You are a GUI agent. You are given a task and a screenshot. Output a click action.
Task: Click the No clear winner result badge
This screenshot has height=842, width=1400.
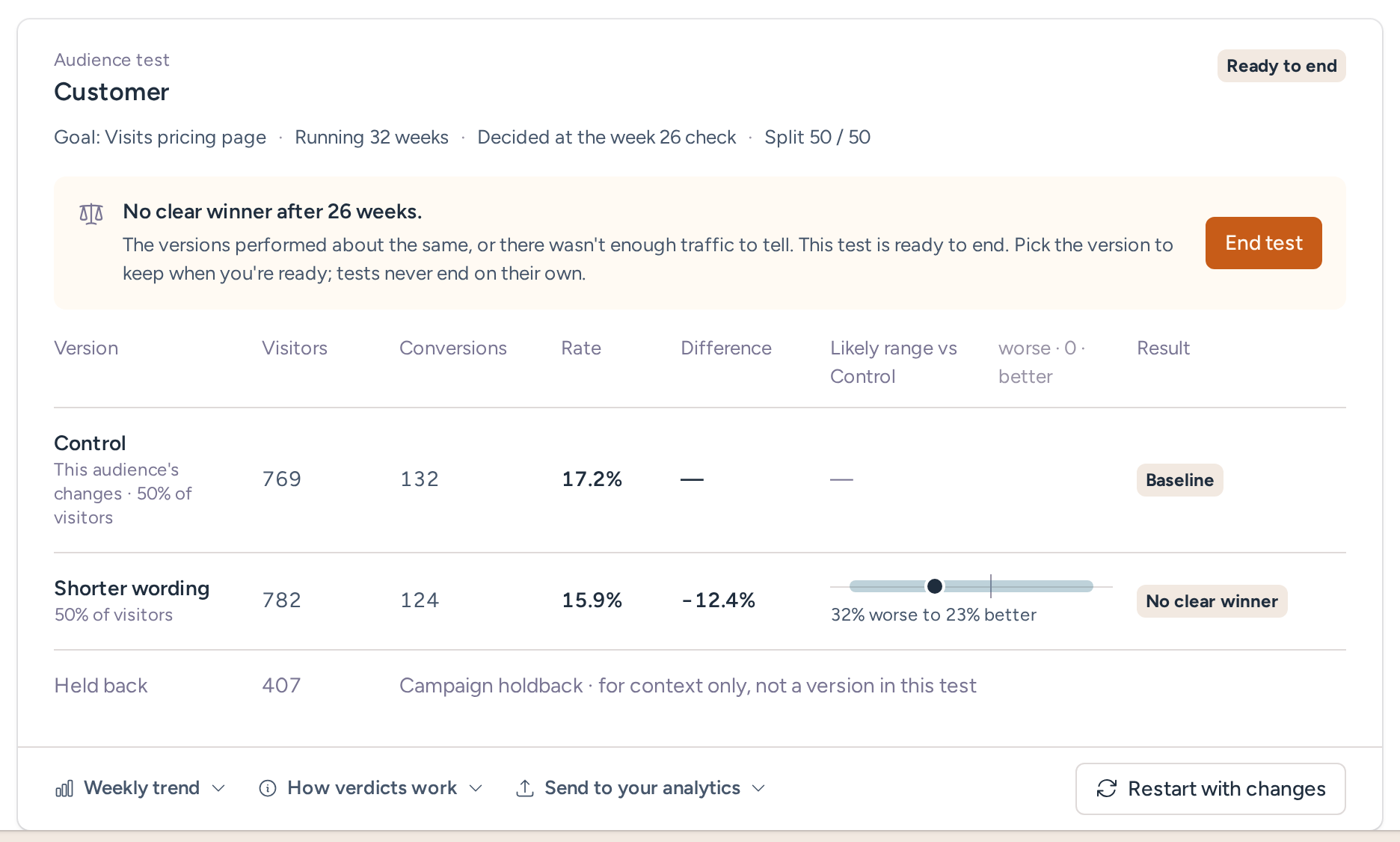tap(1212, 601)
